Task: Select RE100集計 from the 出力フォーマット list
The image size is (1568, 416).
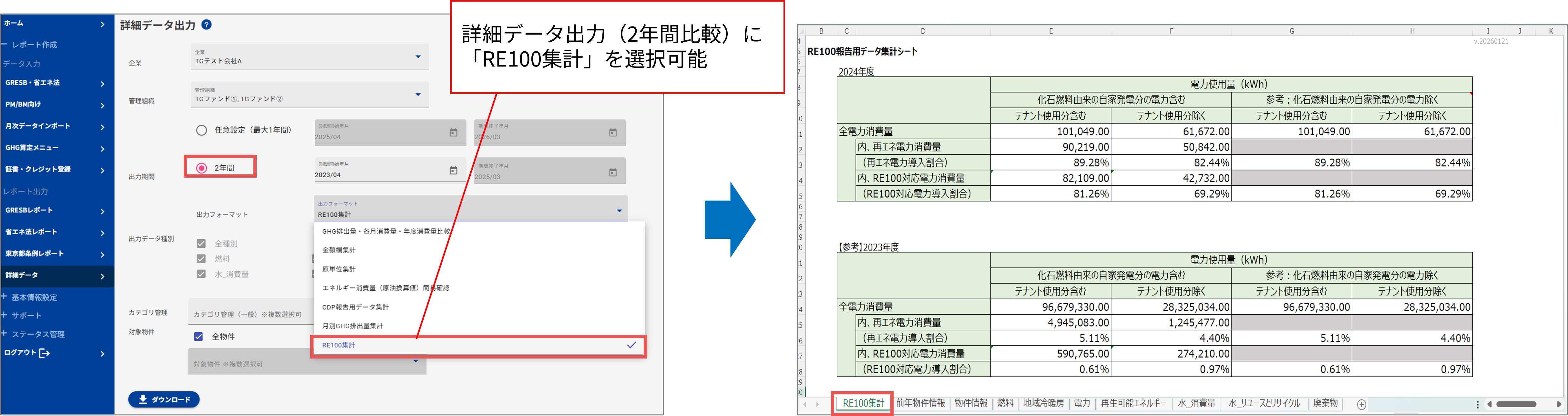Action: tap(339, 345)
